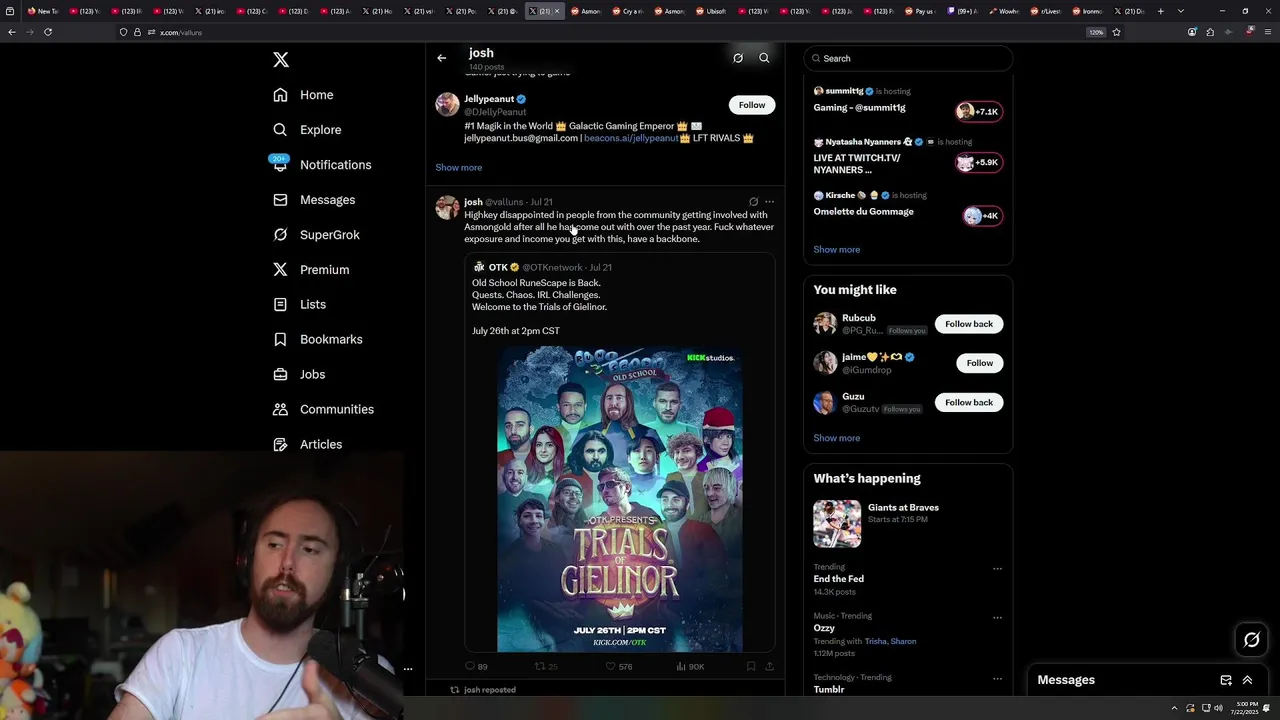1280x720 pixels.
Task: Follow jaime @iGumdrop
Action: pos(980,363)
